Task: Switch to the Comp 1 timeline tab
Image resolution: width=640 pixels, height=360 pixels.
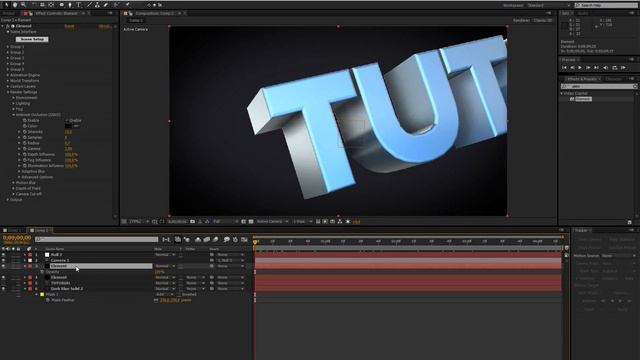Action: (x=13, y=230)
